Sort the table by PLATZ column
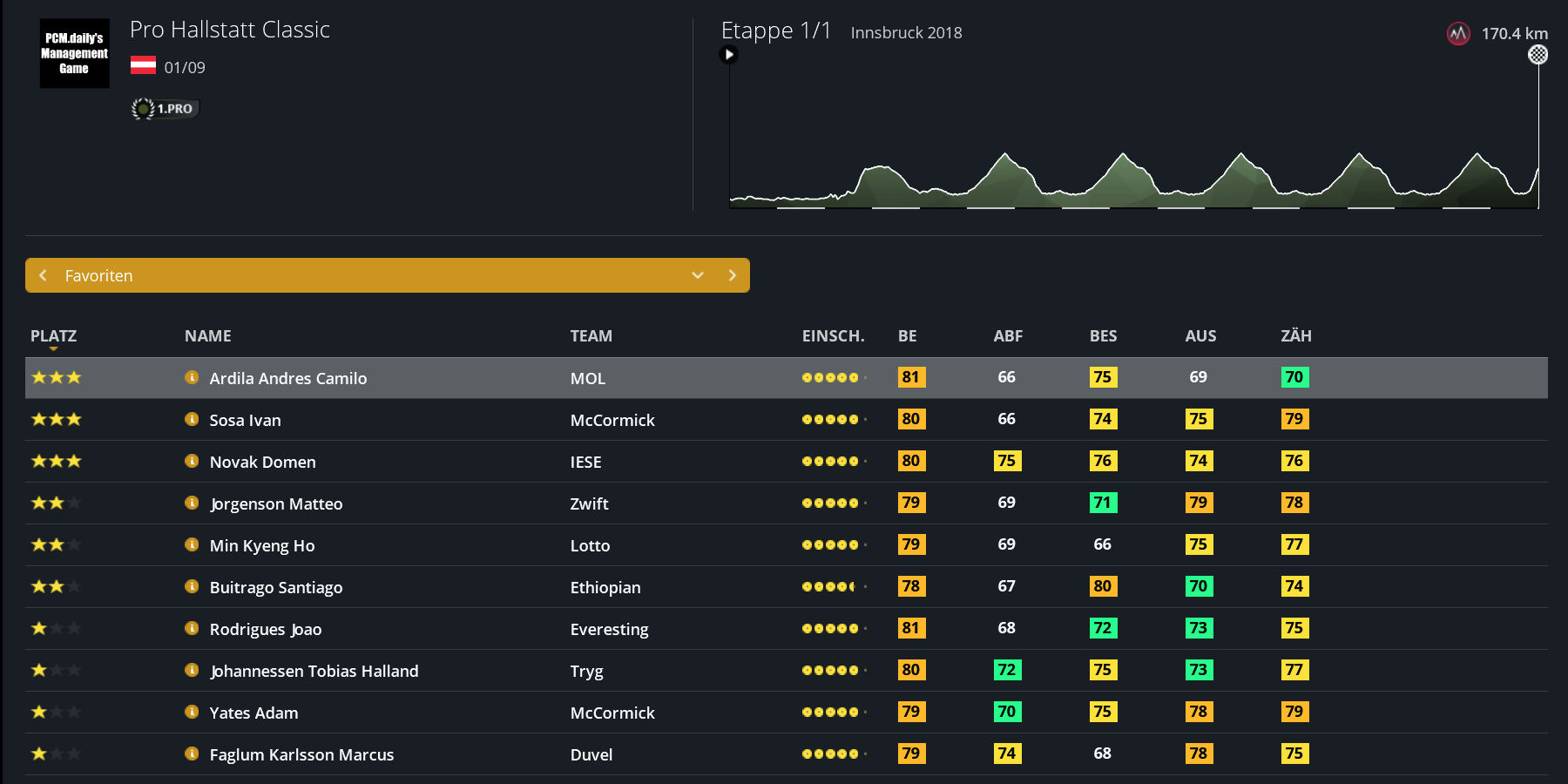Image resolution: width=1568 pixels, height=784 pixels. 53,336
